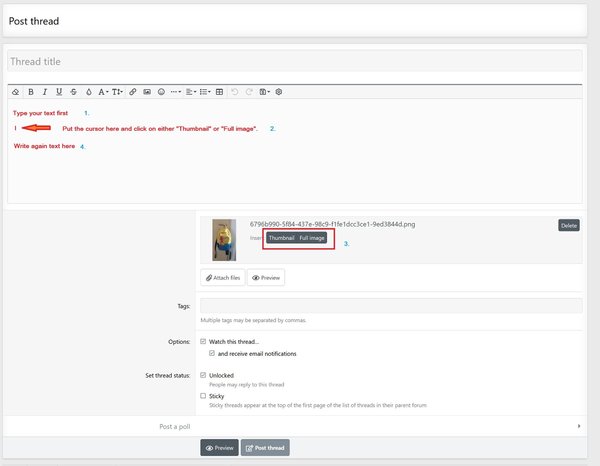Viewport: 600px width, 466px height.
Task: Expand the Post a poll section
Action: pos(300,426)
